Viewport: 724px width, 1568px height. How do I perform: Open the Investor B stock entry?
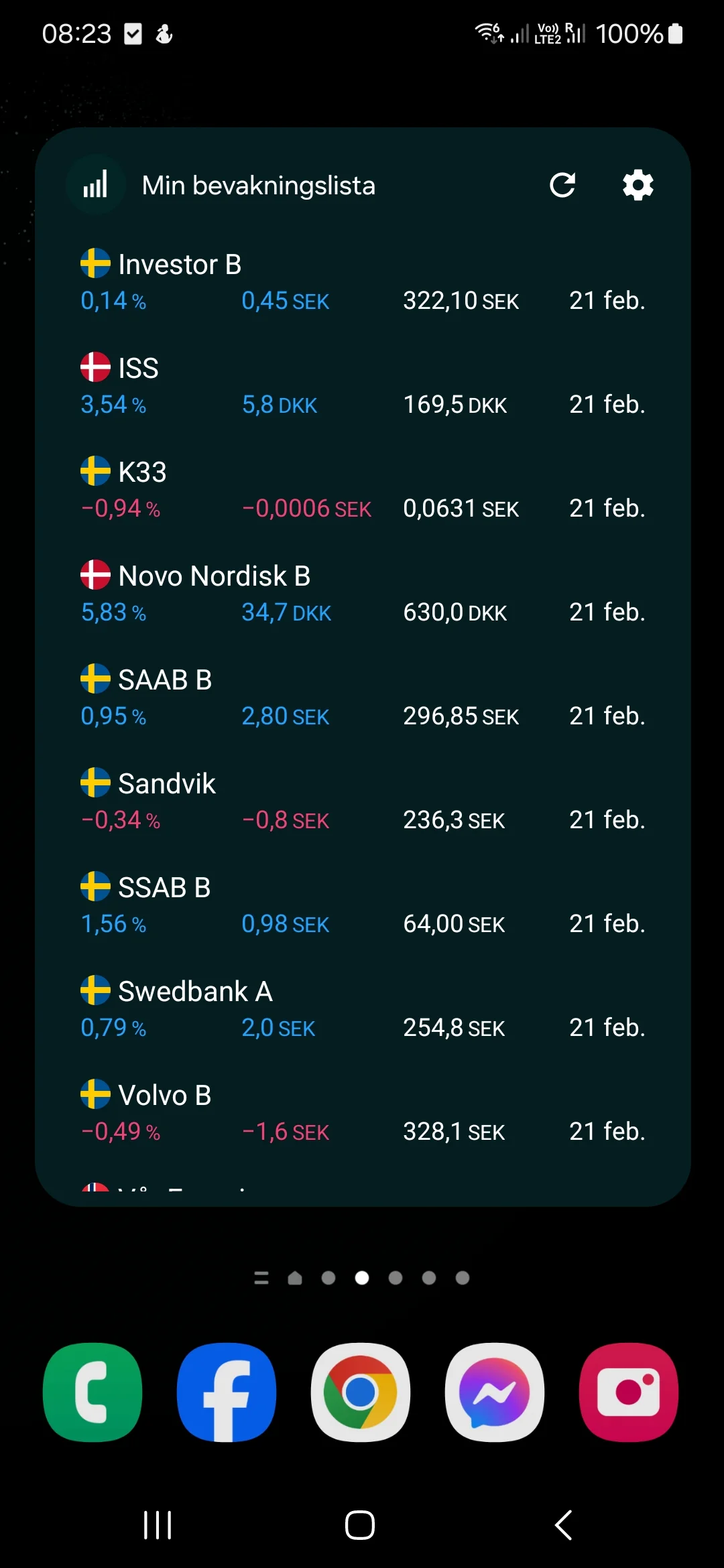click(x=362, y=281)
